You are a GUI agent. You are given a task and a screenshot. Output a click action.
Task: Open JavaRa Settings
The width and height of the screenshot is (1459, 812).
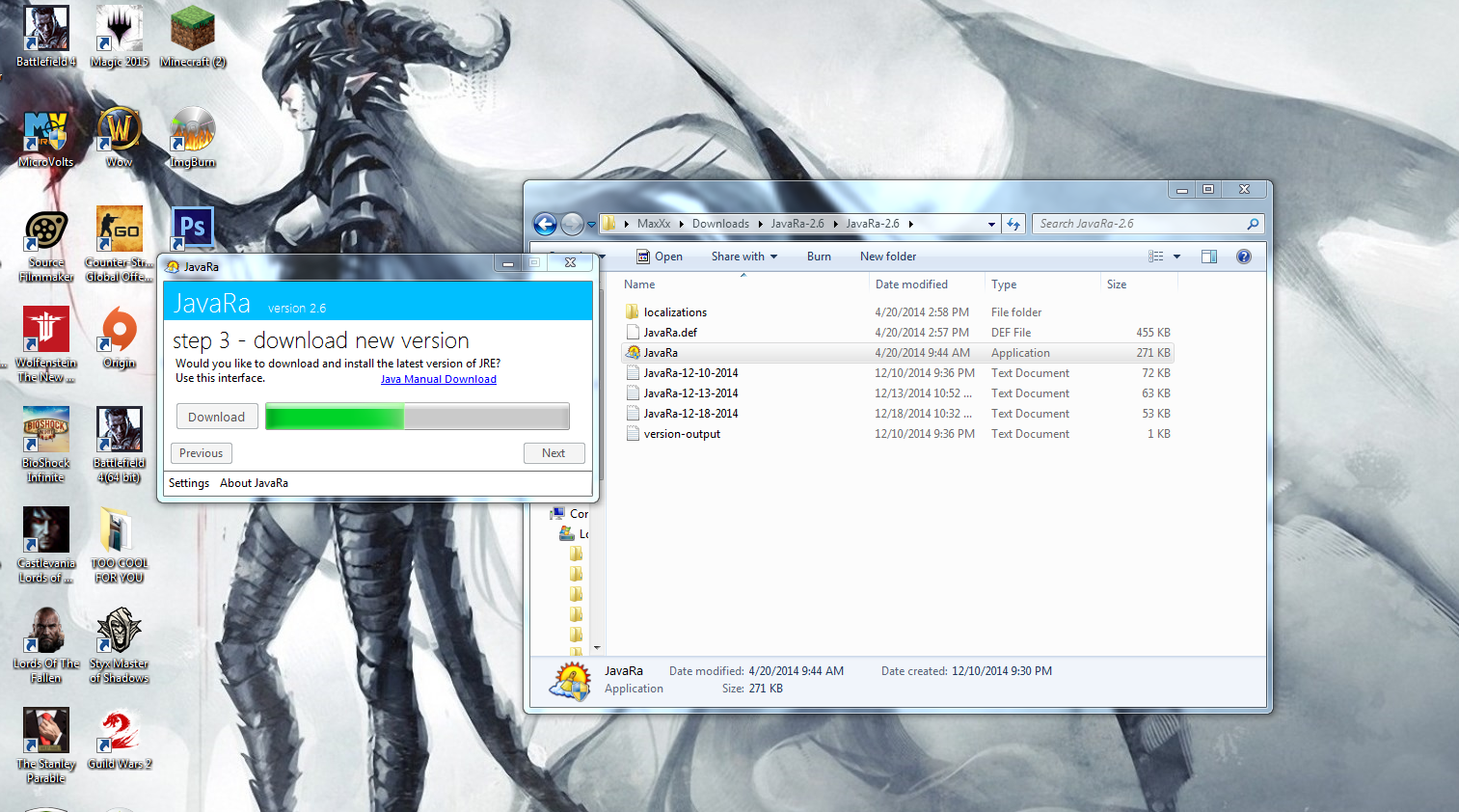189,483
